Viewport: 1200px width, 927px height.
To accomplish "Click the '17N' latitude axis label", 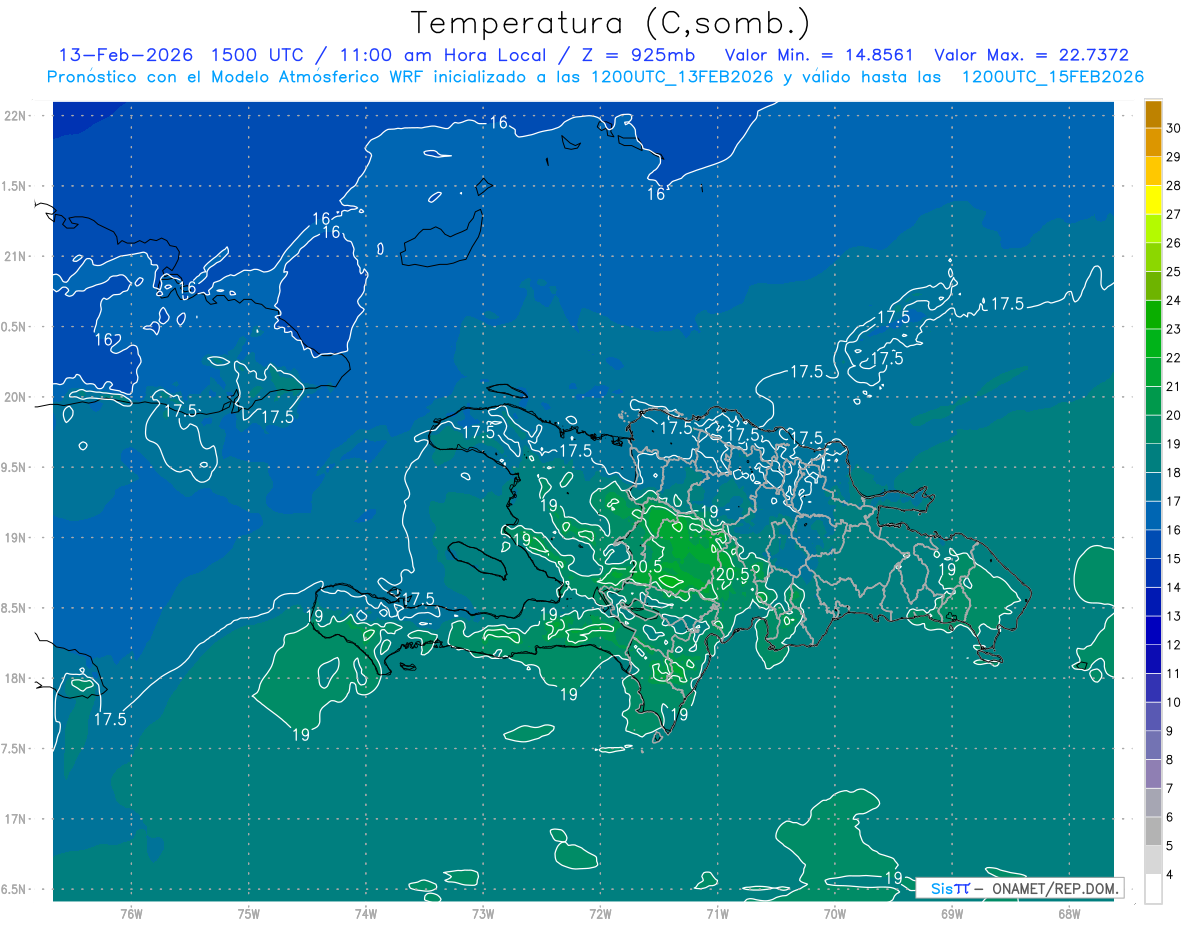I will pos(15,819).
